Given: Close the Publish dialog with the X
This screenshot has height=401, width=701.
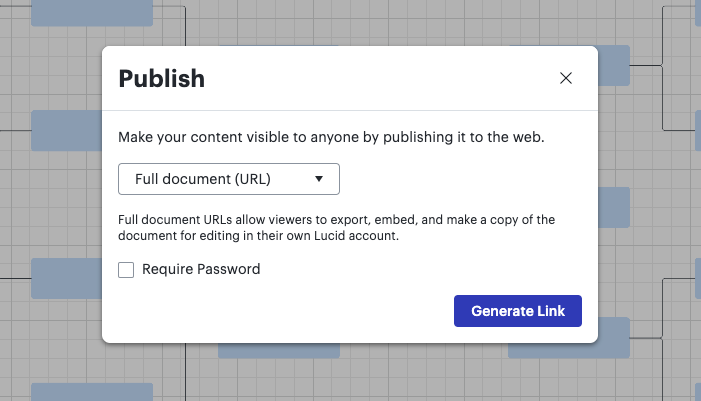Looking at the screenshot, I should pyautogui.click(x=566, y=78).
